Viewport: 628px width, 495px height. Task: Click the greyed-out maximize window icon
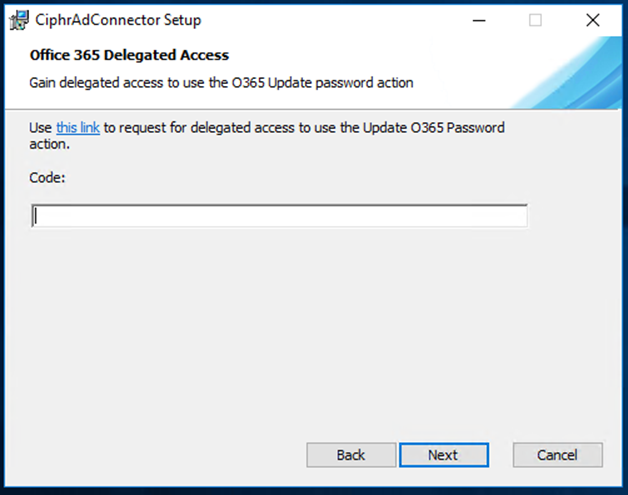click(x=535, y=20)
